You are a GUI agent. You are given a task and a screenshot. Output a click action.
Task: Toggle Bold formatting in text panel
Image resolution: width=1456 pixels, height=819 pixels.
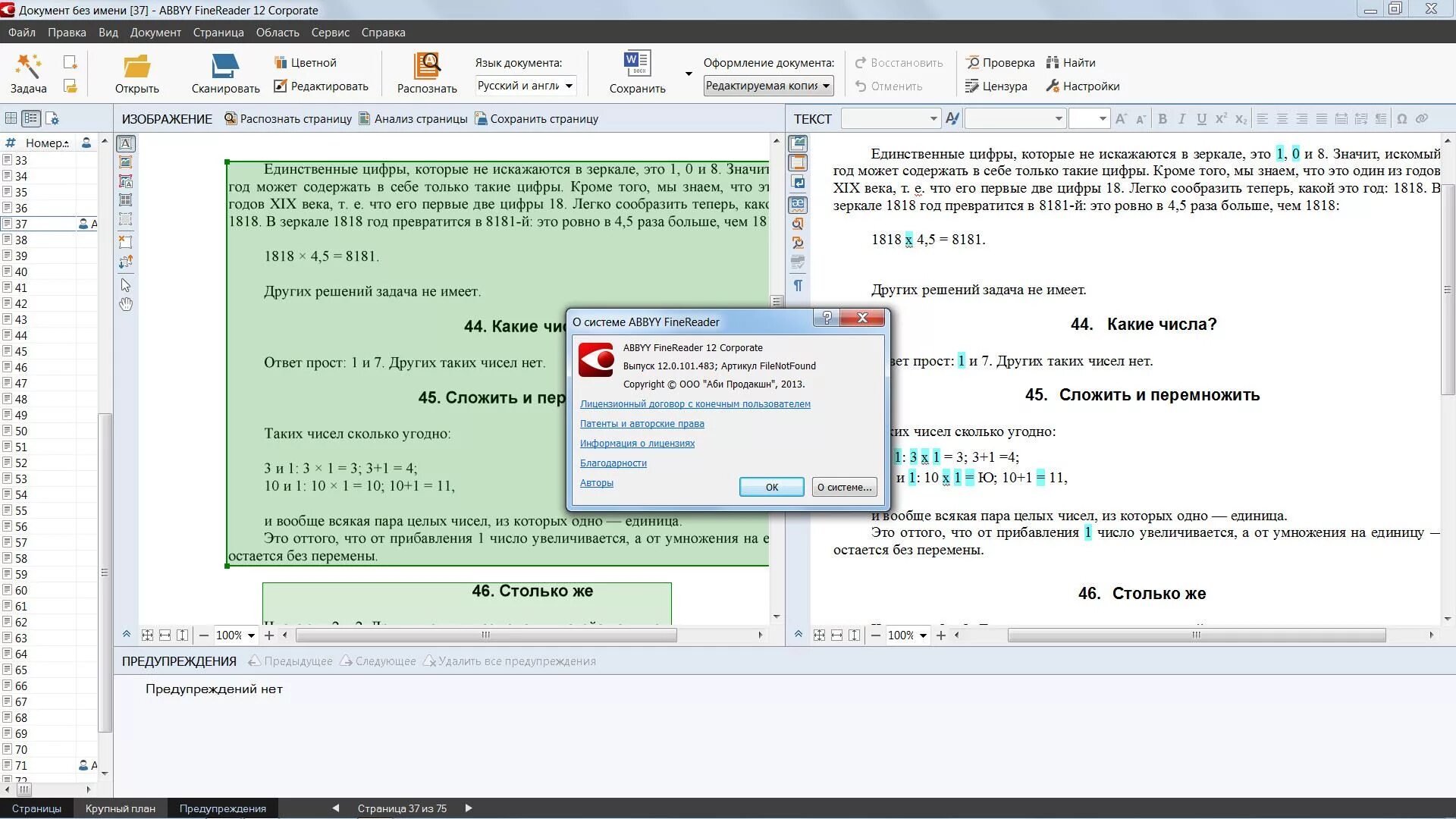1162,119
